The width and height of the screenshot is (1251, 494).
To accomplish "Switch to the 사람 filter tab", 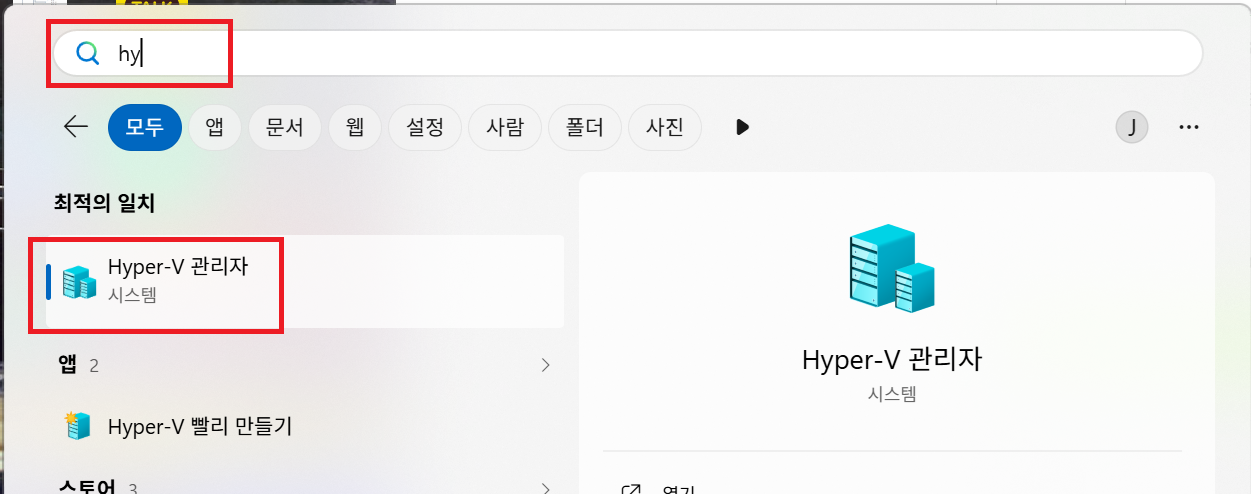I will point(505,127).
